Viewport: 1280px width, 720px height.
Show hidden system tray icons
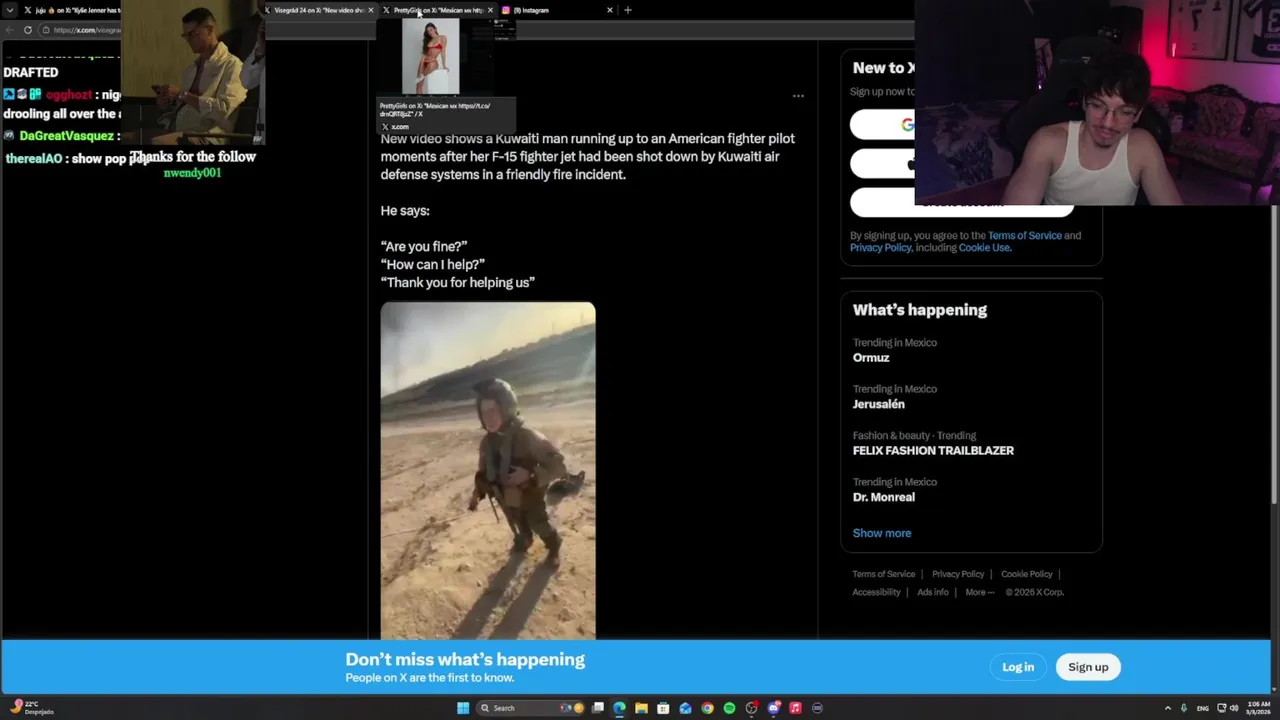[1168, 708]
